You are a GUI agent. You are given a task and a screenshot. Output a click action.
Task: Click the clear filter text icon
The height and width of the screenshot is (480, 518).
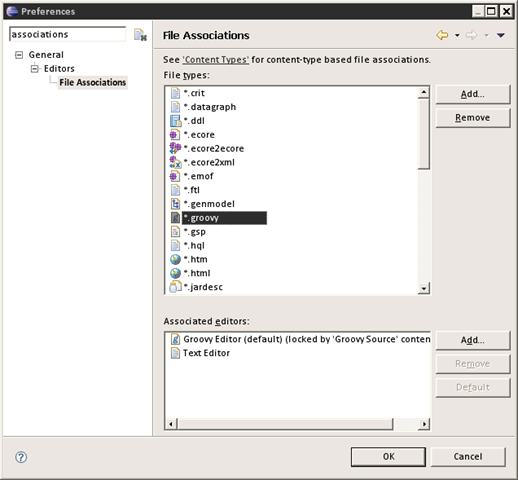(x=140, y=35)
